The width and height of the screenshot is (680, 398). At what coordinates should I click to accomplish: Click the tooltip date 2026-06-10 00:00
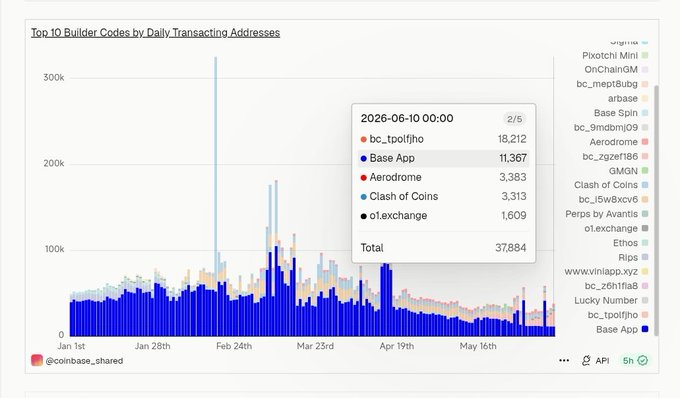click(407, 118)
